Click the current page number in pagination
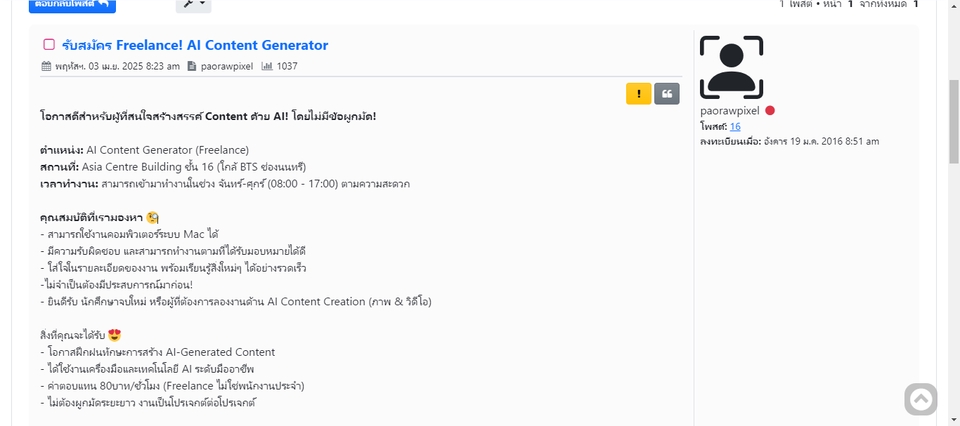The height and width of the screenshot is (426, 960). (x=850, y=5)
